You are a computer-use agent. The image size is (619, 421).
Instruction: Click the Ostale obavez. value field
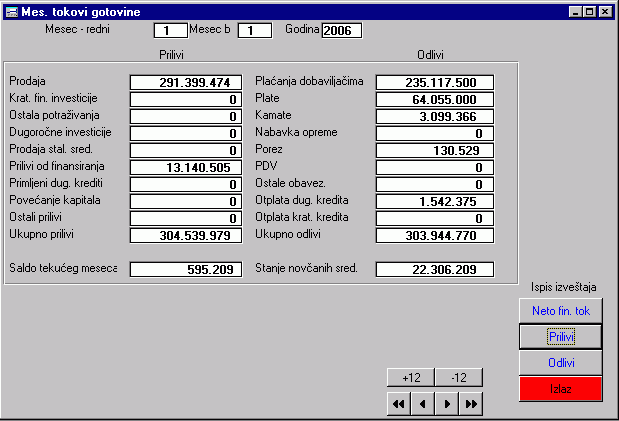(435, 184)
